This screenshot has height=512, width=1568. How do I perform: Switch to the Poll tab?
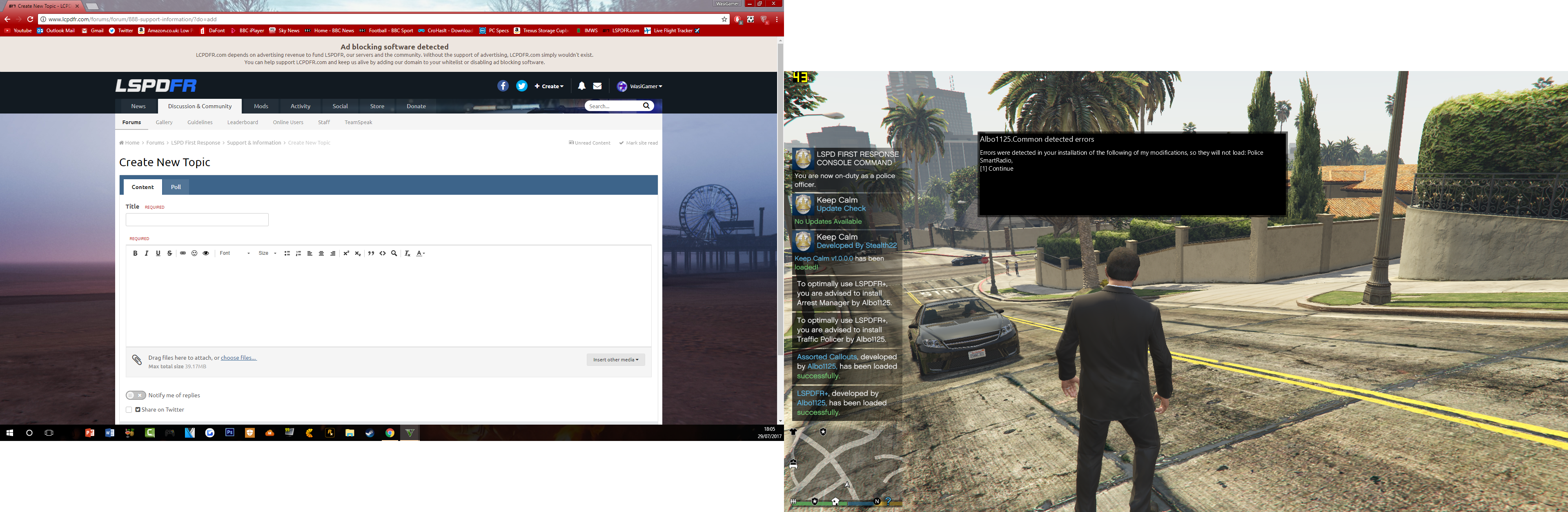(176, 187)
